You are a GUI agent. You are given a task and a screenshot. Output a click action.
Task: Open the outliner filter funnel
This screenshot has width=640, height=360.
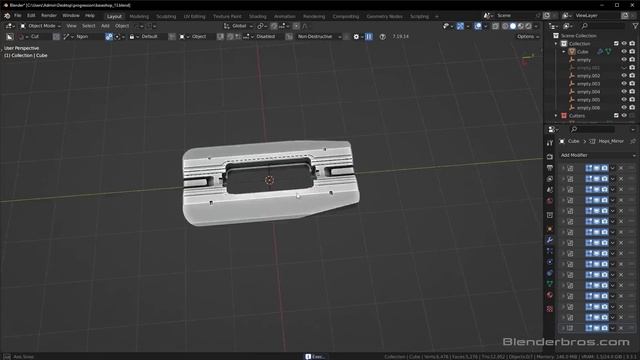635,26
